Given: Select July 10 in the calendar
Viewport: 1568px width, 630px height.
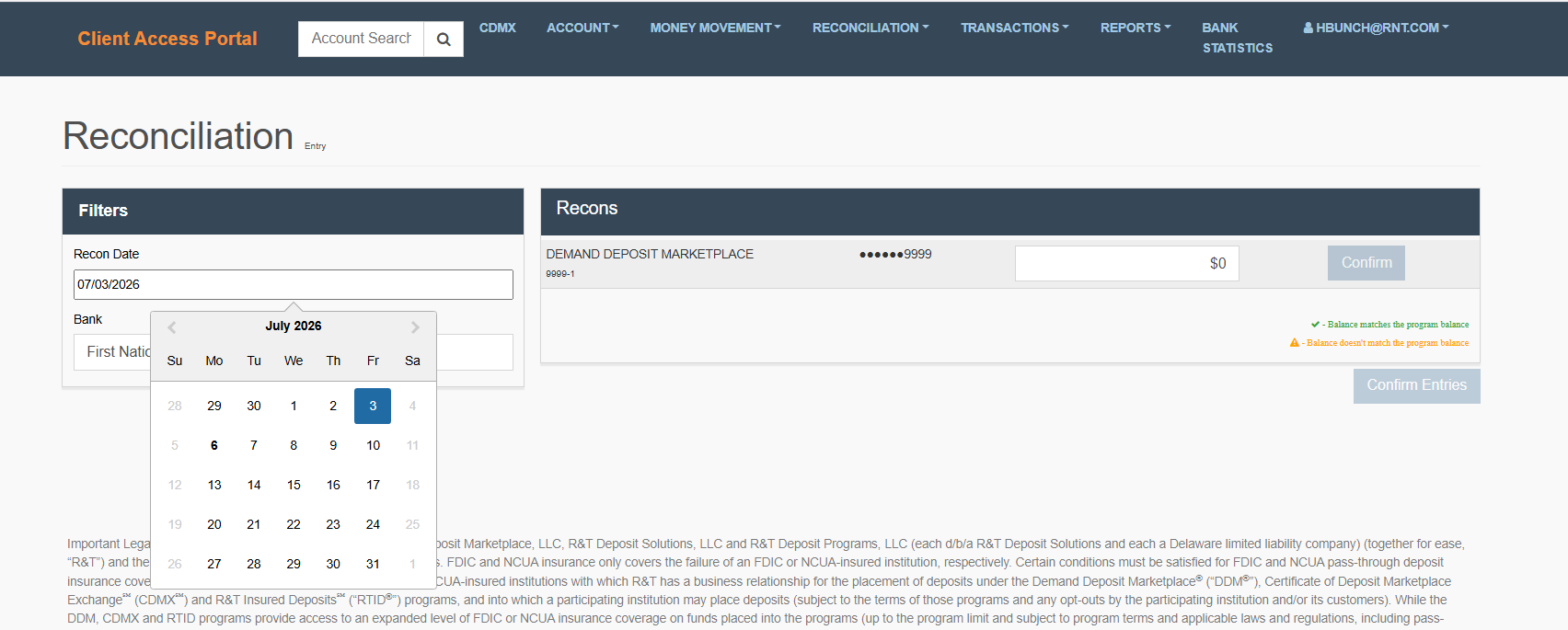Looking at the screenshot, I should tap(373, 445).
